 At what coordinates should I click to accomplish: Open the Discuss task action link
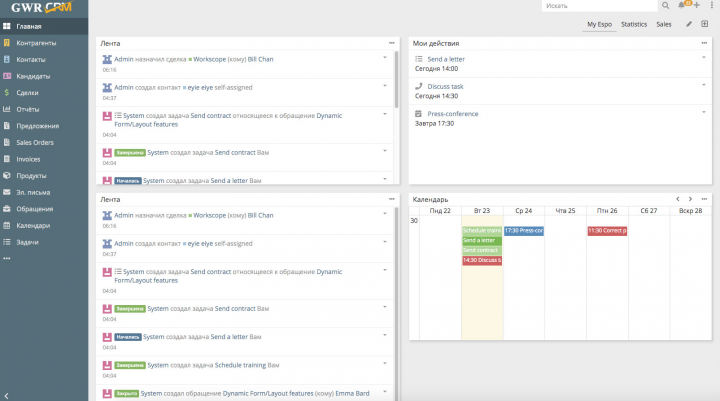click(x=445, y=86)
